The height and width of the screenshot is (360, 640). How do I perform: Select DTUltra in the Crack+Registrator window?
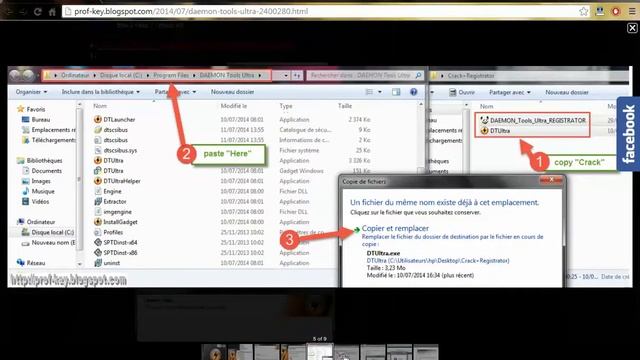click(x=495, y=131)
